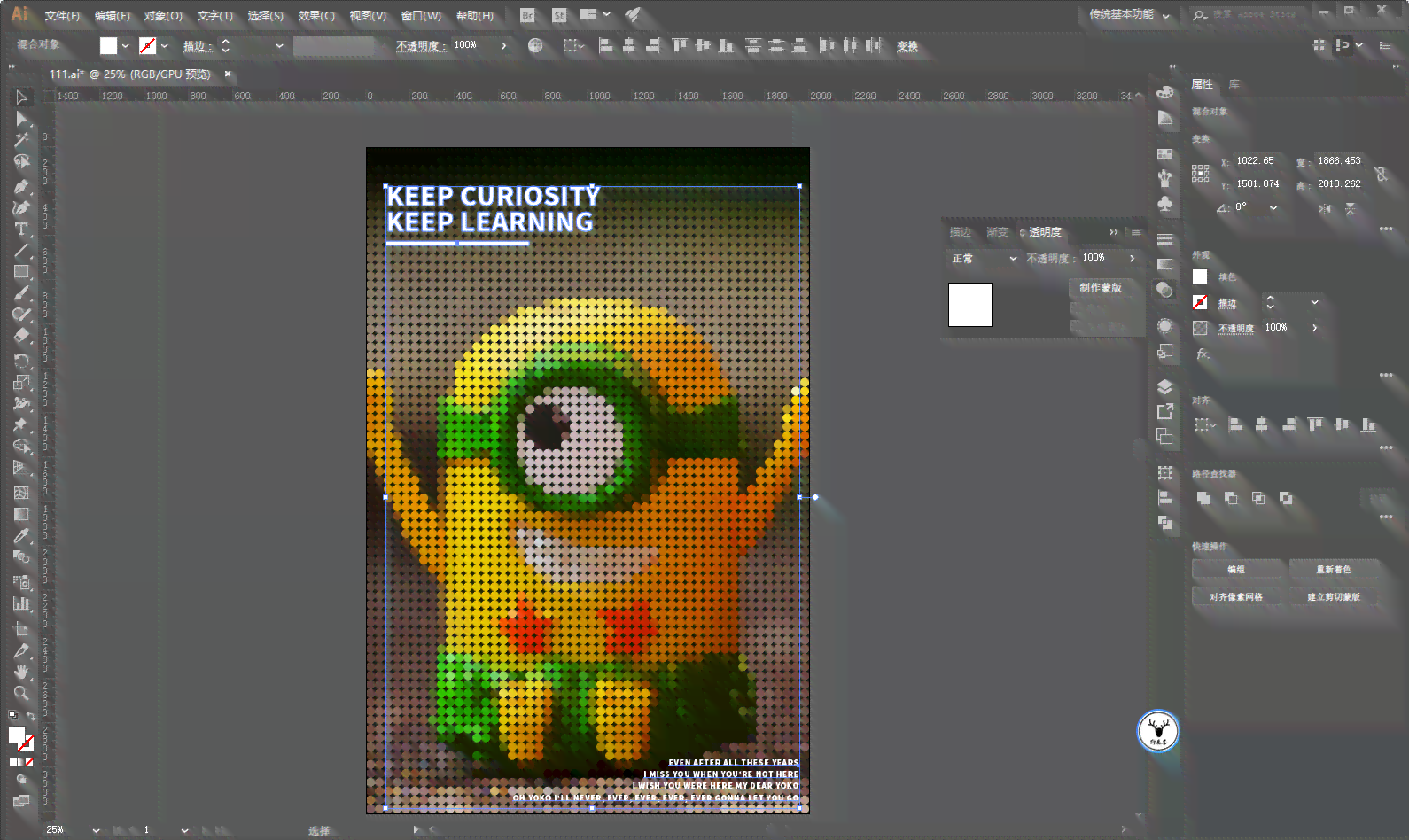Click the 建立剪切蒙版 button
Viewport: 1409px width, 840px height.
(x=1334, y=597)
